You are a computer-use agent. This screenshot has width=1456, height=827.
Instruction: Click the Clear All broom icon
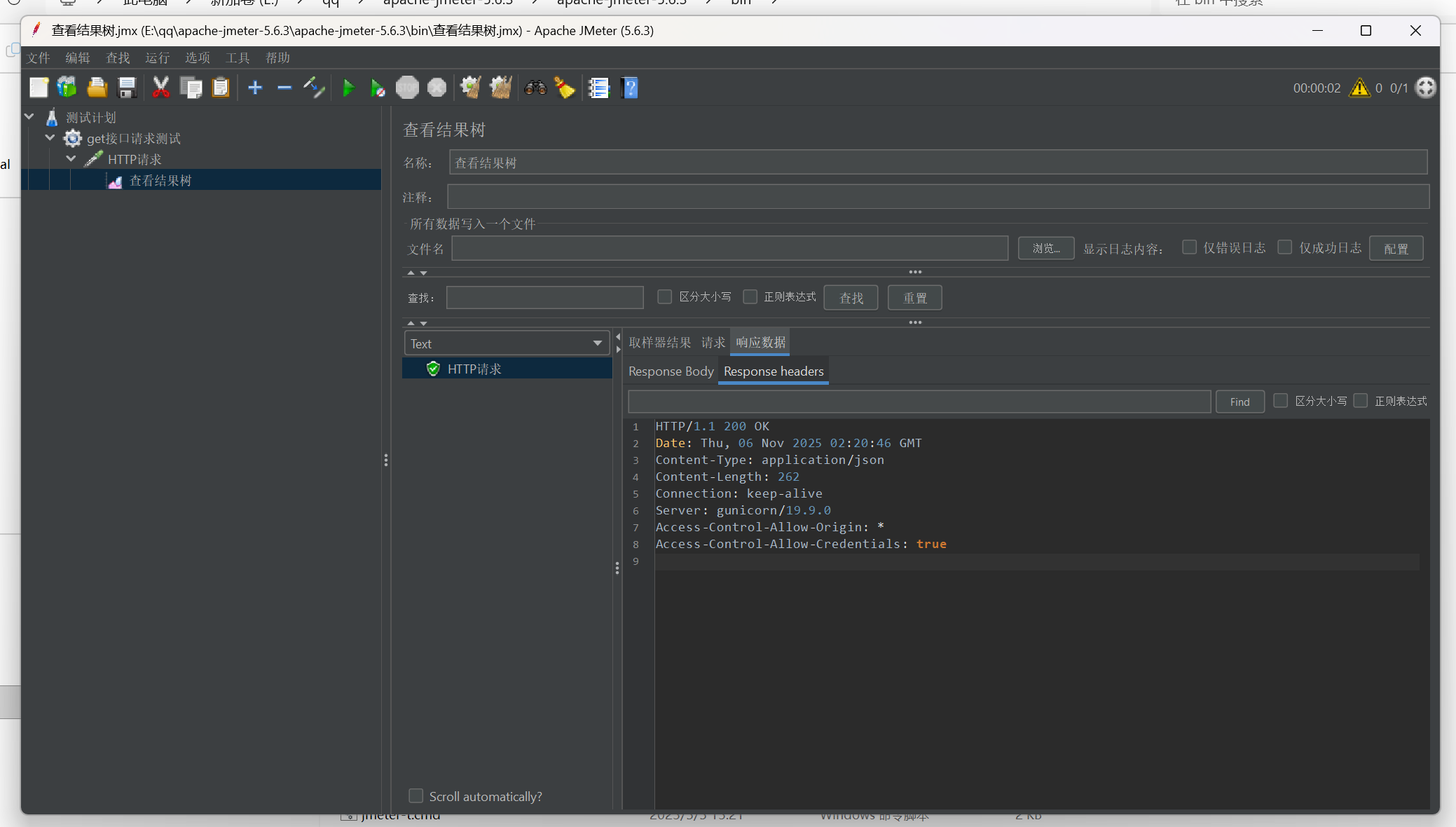click(500, 88)
